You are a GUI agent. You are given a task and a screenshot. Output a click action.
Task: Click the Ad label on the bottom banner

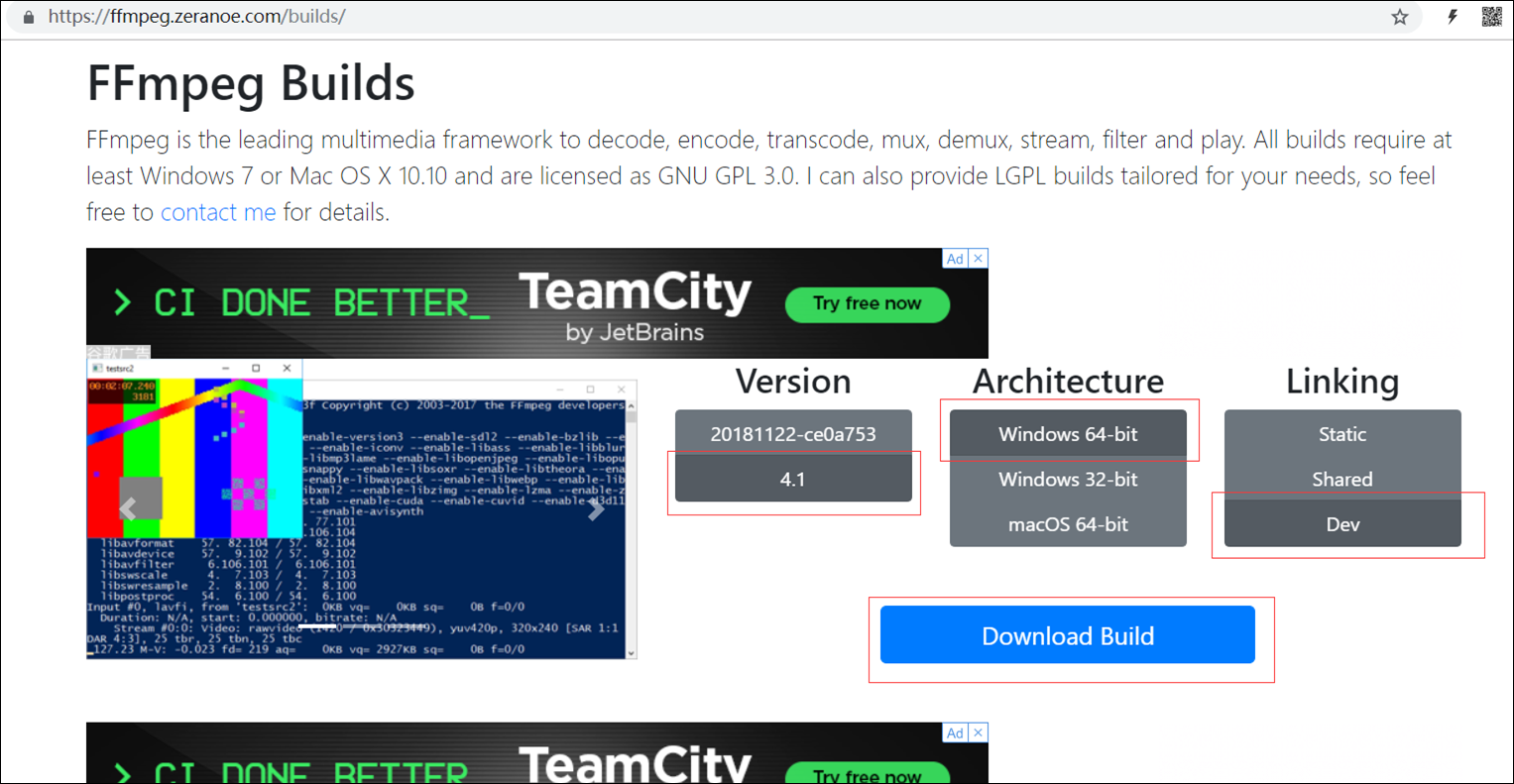(954, 732)
